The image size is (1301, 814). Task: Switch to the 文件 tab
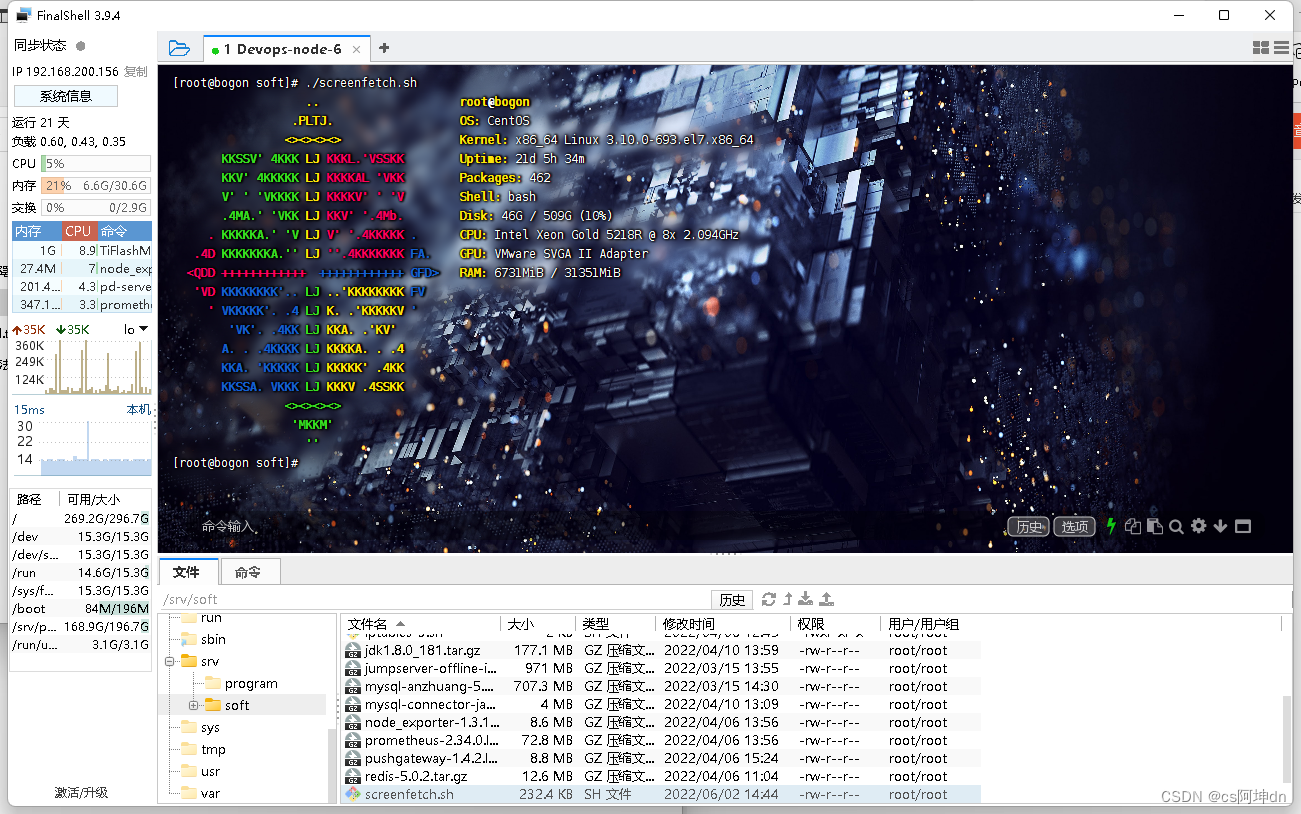[x=186, y=572]
